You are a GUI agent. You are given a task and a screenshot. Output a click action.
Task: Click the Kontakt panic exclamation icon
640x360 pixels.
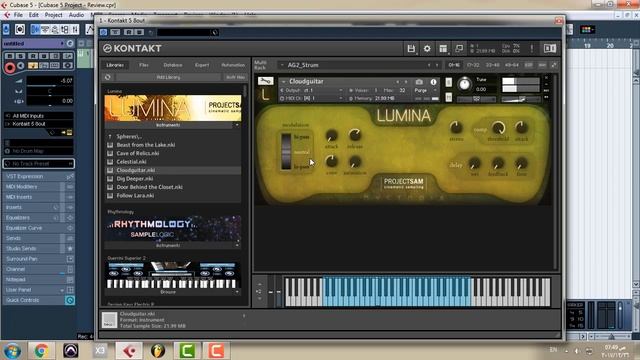click(x=531, y=49)
